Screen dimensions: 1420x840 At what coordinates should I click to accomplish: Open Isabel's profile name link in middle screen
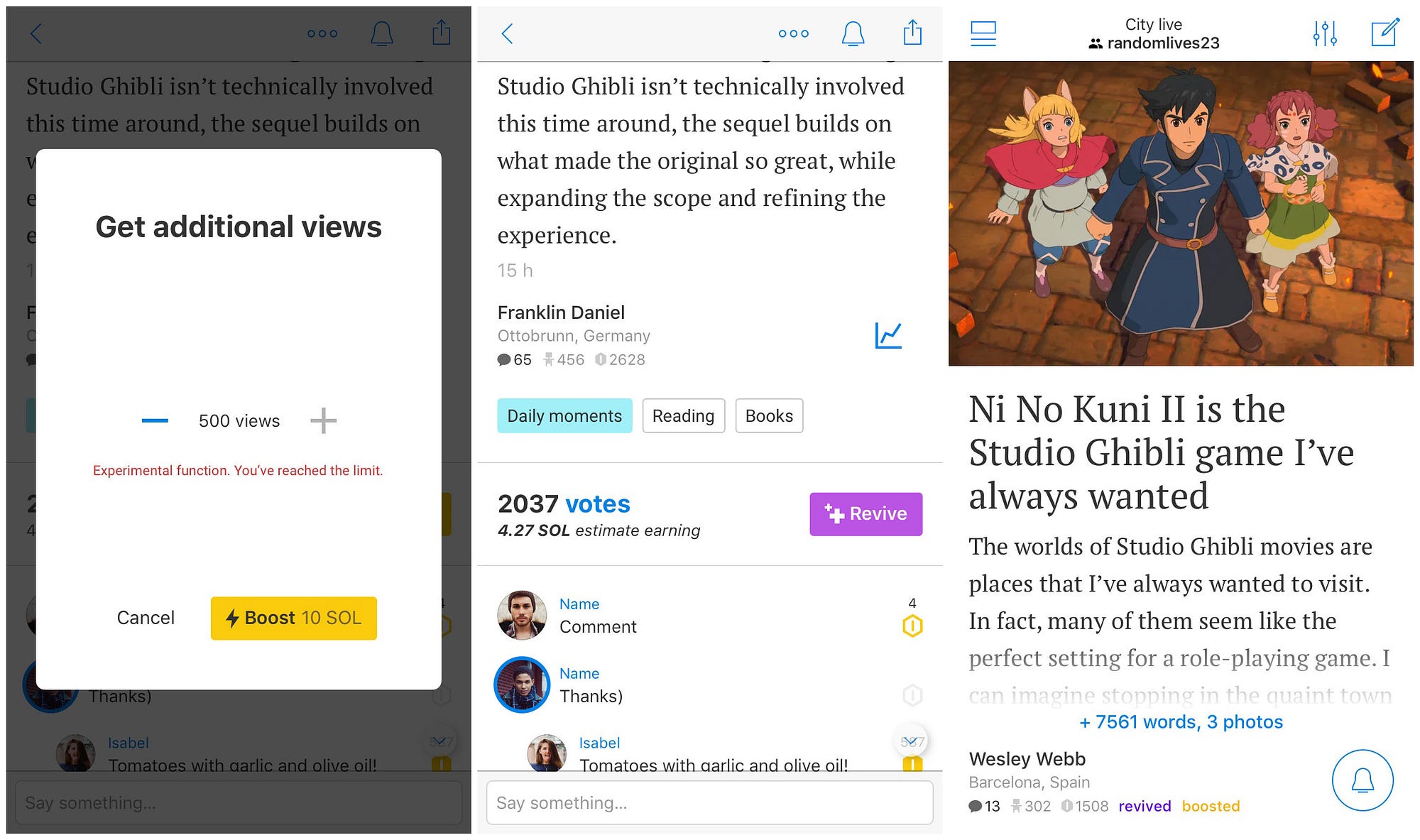click(599, 743)
